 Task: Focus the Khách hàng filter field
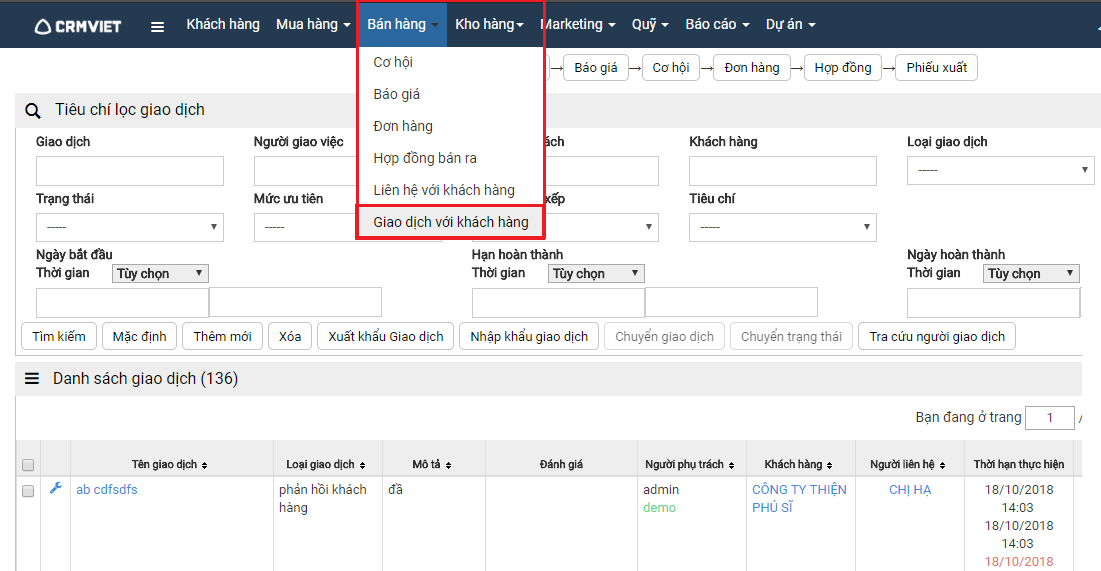click(783, 171)
